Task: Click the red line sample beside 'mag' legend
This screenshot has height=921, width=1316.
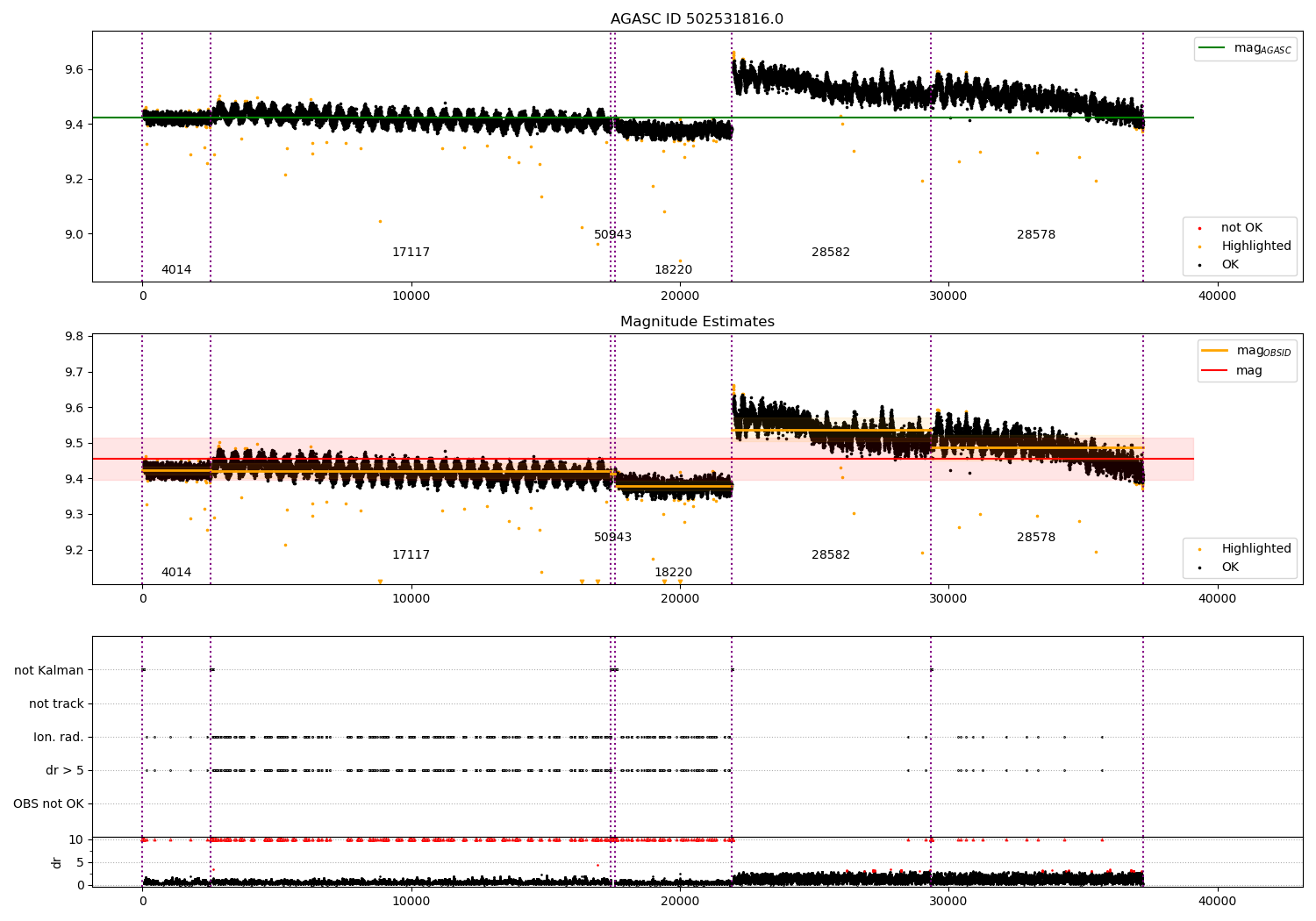Action: point(1215,371)
